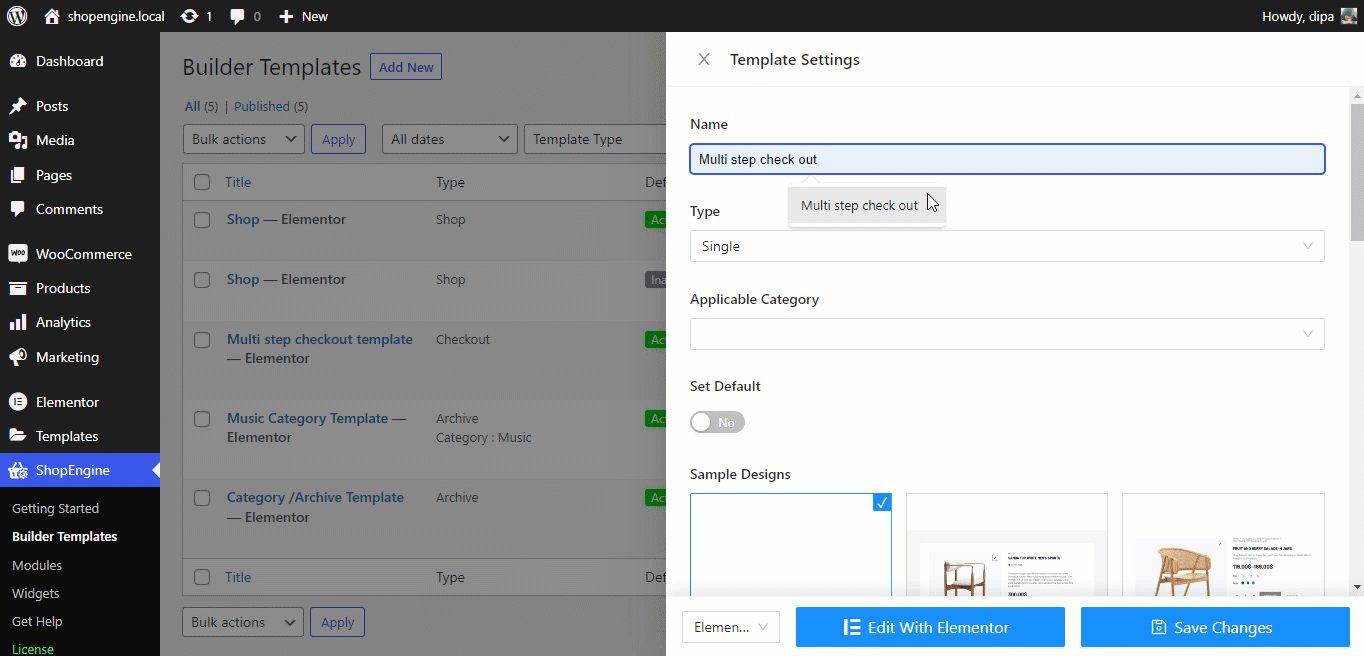The image size is (1364, 656).
Task: Click the top Apply button
Action: [x=339, y=139]
